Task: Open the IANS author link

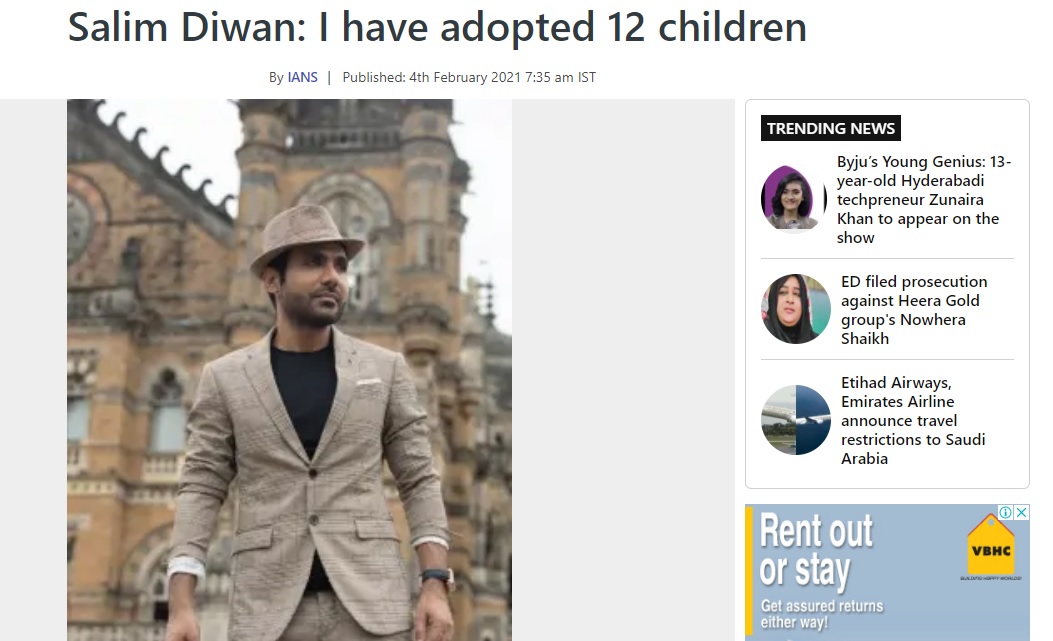Action: pyautogui.click(x=302, y=77)
